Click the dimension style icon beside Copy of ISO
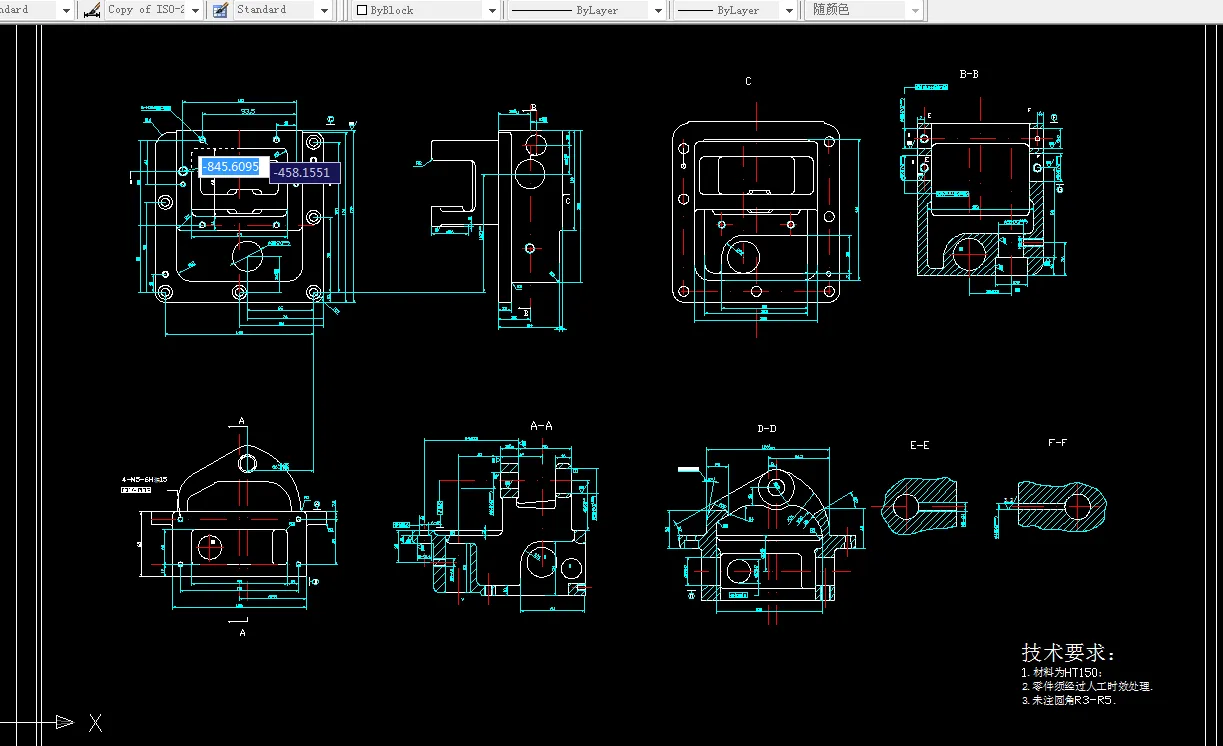 (x=92, y=10)
